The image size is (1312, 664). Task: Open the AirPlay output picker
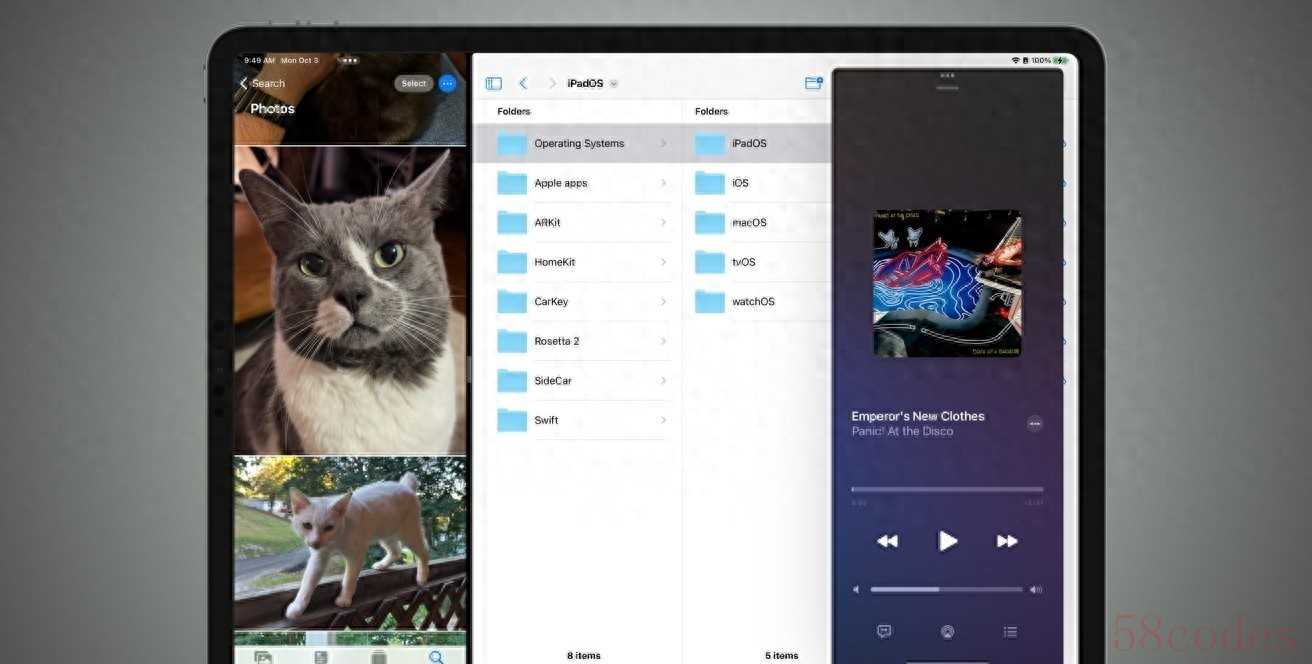pos(947,631)
